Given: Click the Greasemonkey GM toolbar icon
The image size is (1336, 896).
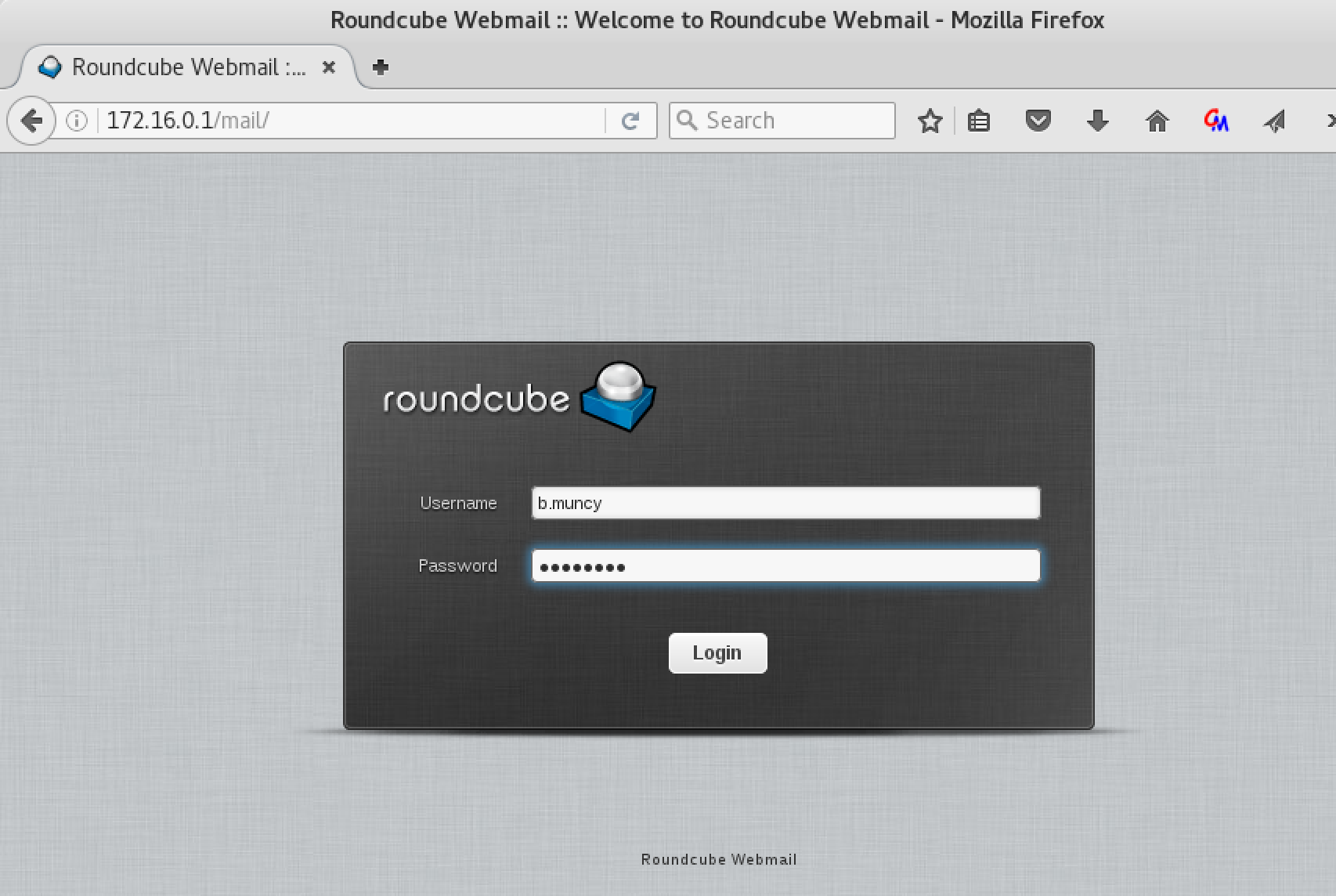Looking at the screenshot, I should click(1216, 121).
